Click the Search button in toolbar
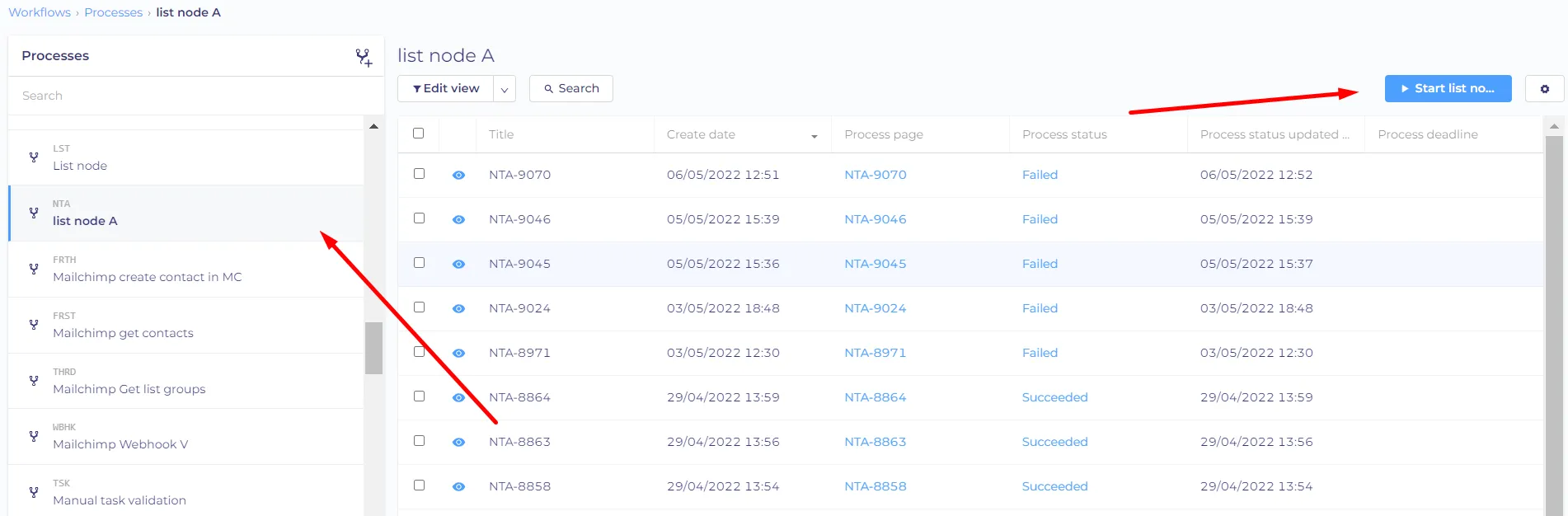 coord(571,88)
